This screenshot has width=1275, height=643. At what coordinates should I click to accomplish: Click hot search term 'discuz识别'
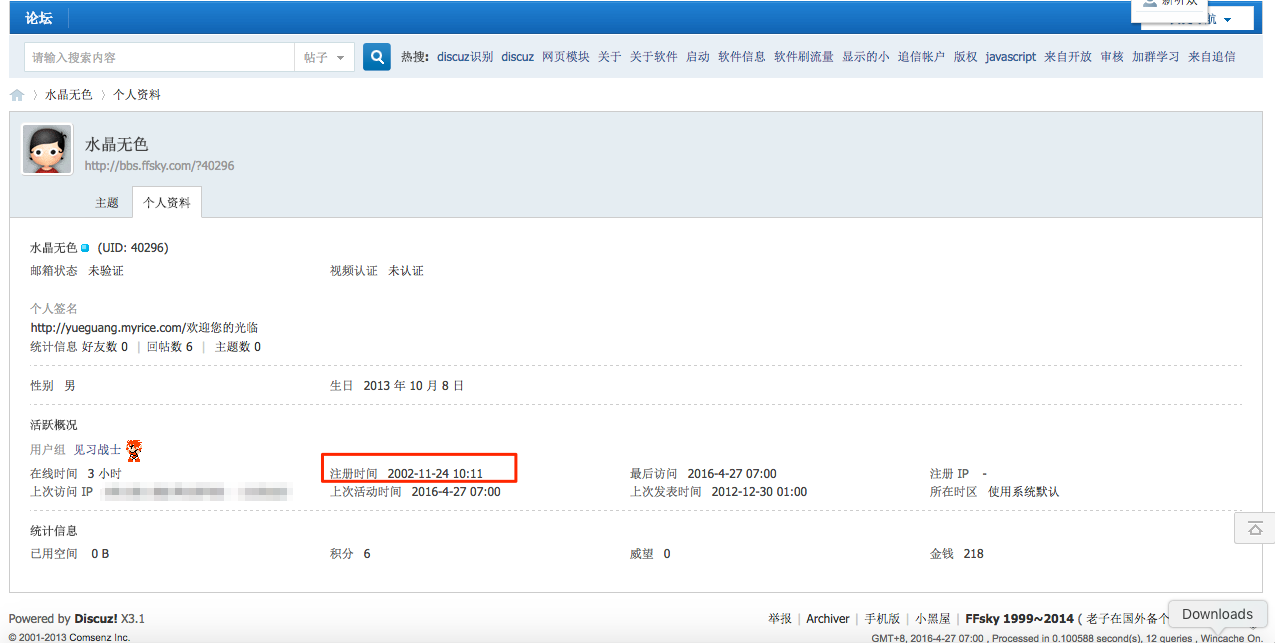[464, 57]
